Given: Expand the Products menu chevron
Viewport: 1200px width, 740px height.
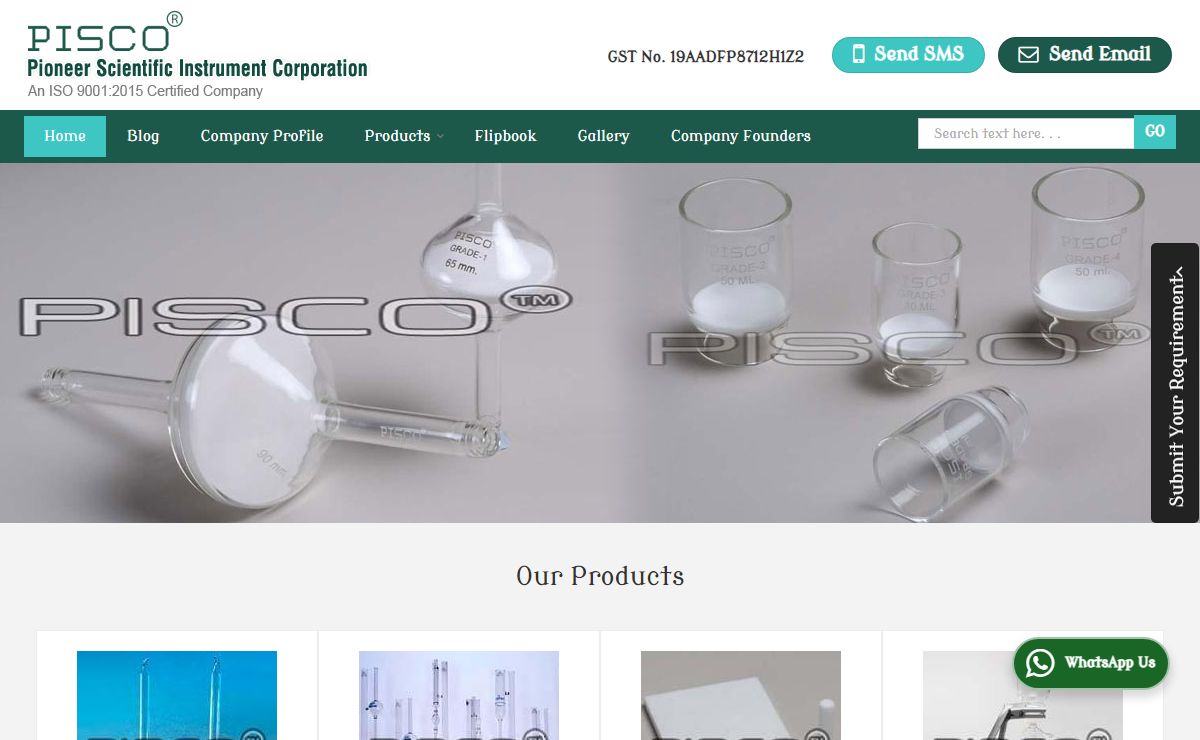Looking at the screenshot, I should [x=440, y=137].
